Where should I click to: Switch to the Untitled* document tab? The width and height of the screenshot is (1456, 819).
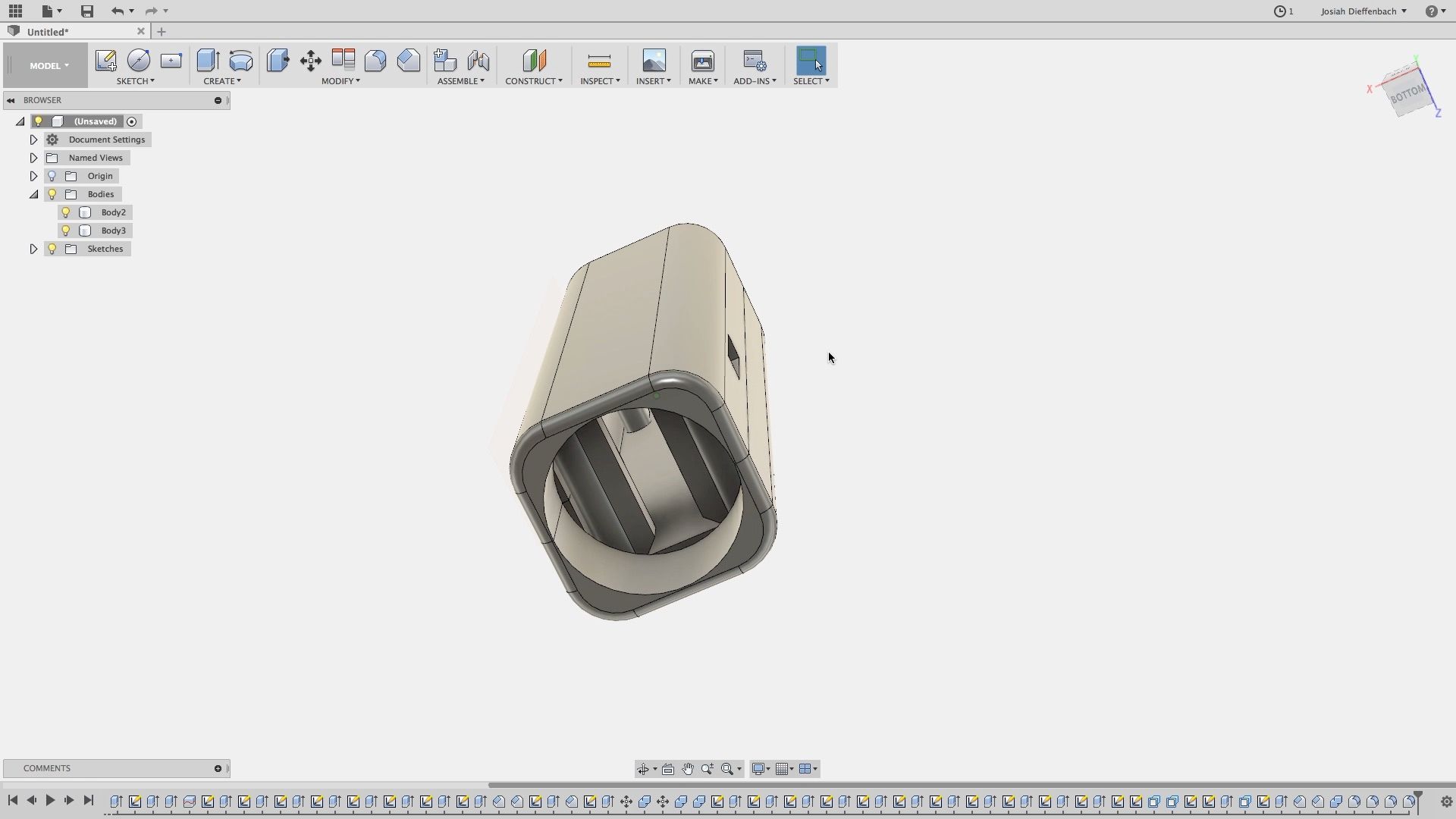click(49, 32)
